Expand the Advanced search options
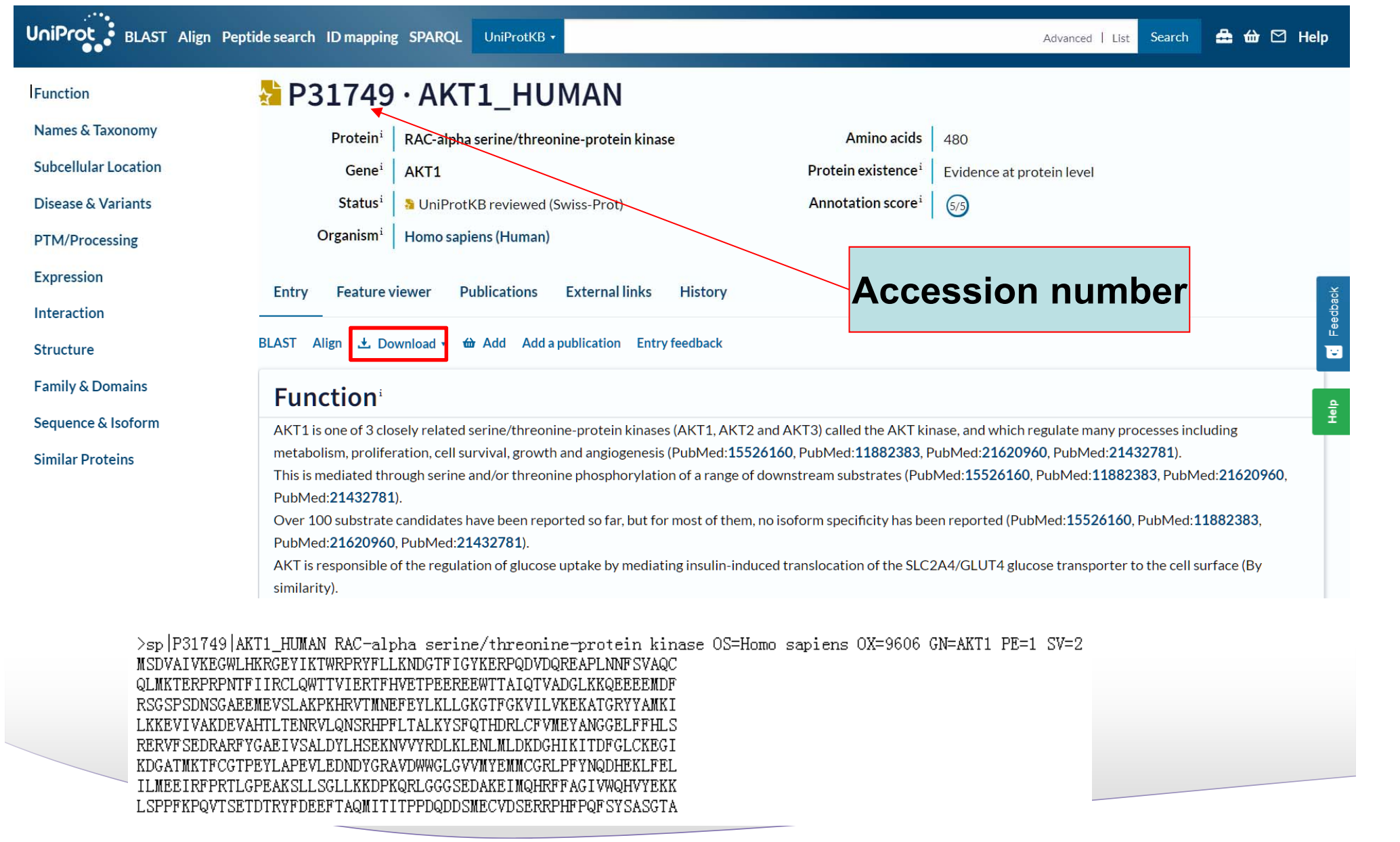This screenshot has height=842, width=1400. 1066,37
